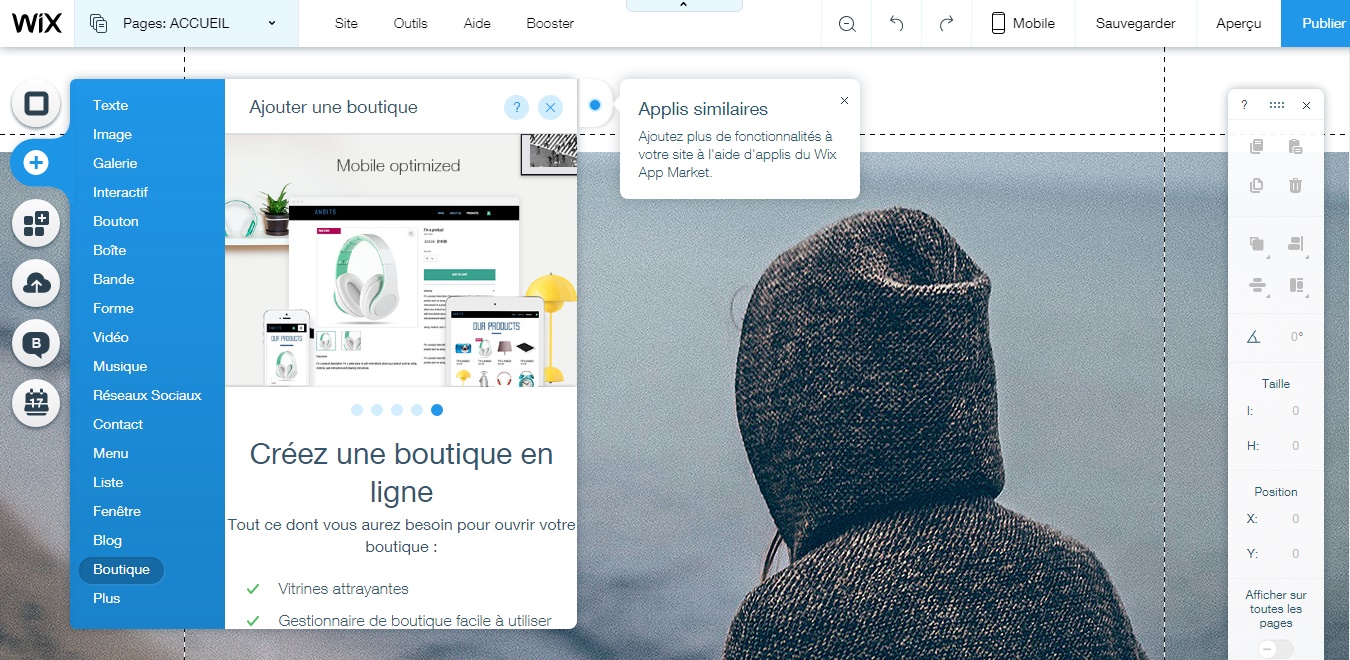1350x660 pixels.
Task: Click the Copy icon in the toolbar panel
Action: click(x=1256, y=147)
